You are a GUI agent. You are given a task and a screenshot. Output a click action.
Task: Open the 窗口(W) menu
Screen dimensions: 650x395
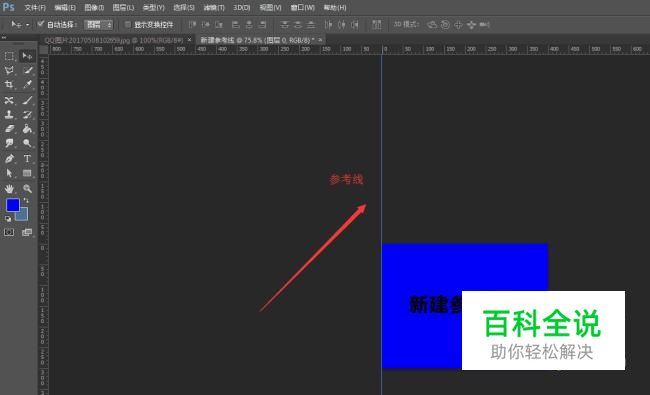tap(303, 7)
